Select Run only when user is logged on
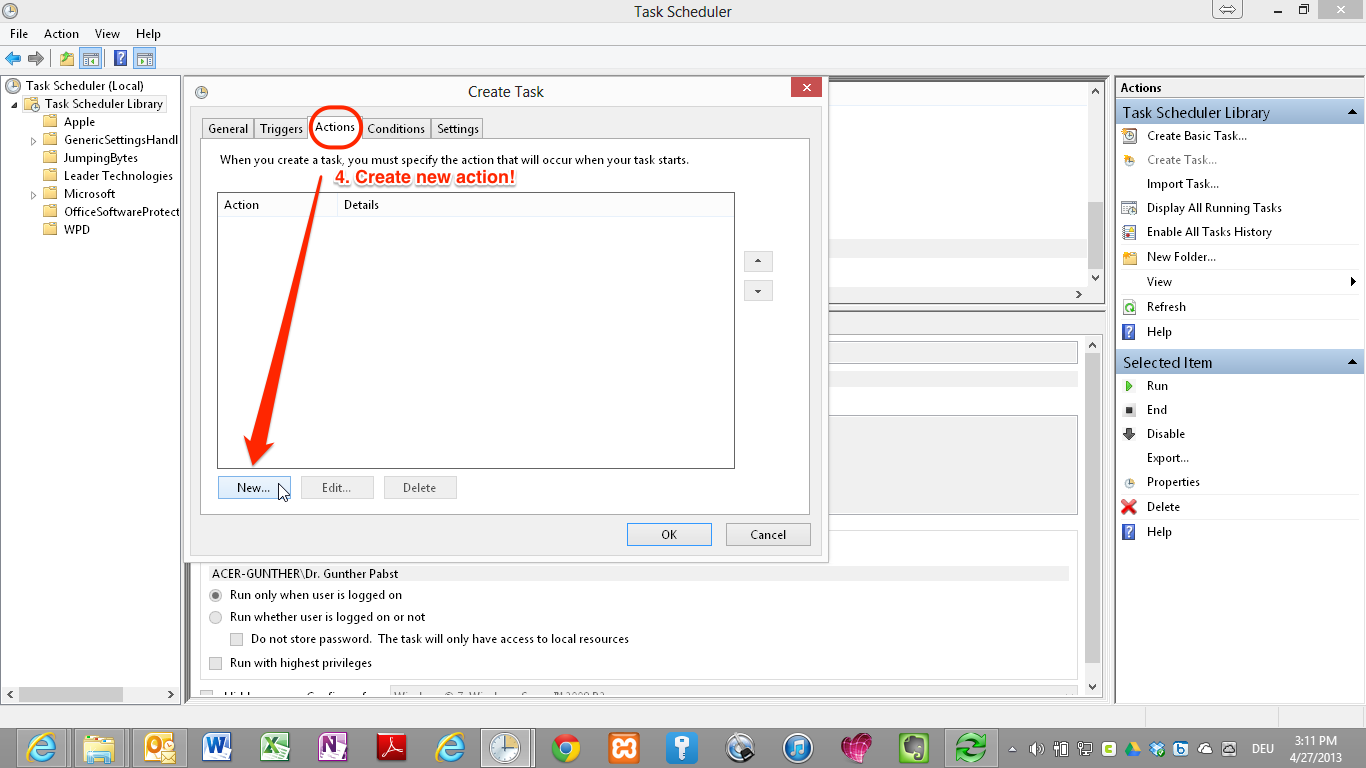Screen dimensions: 1366x768 (215, 595)
